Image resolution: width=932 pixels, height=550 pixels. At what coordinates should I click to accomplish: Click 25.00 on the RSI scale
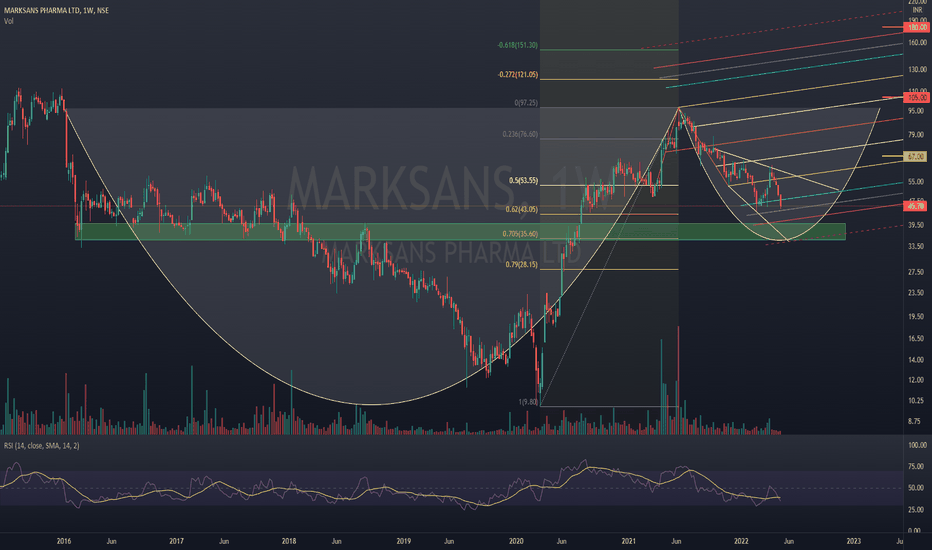click(916, 510)
